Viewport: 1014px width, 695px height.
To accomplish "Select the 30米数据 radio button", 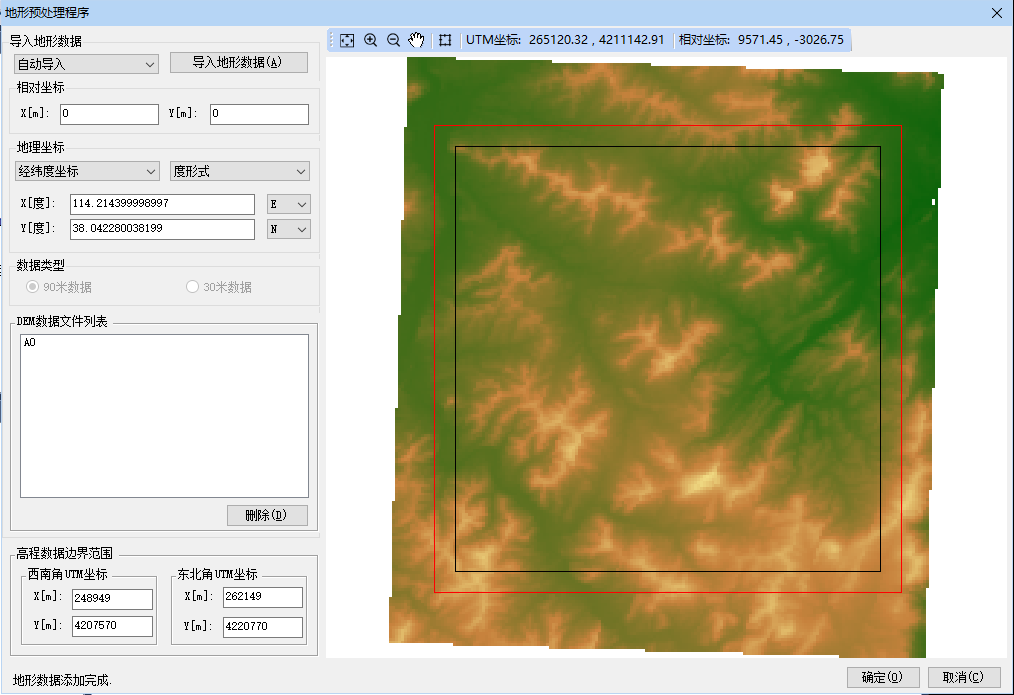I will coord(193,287).
